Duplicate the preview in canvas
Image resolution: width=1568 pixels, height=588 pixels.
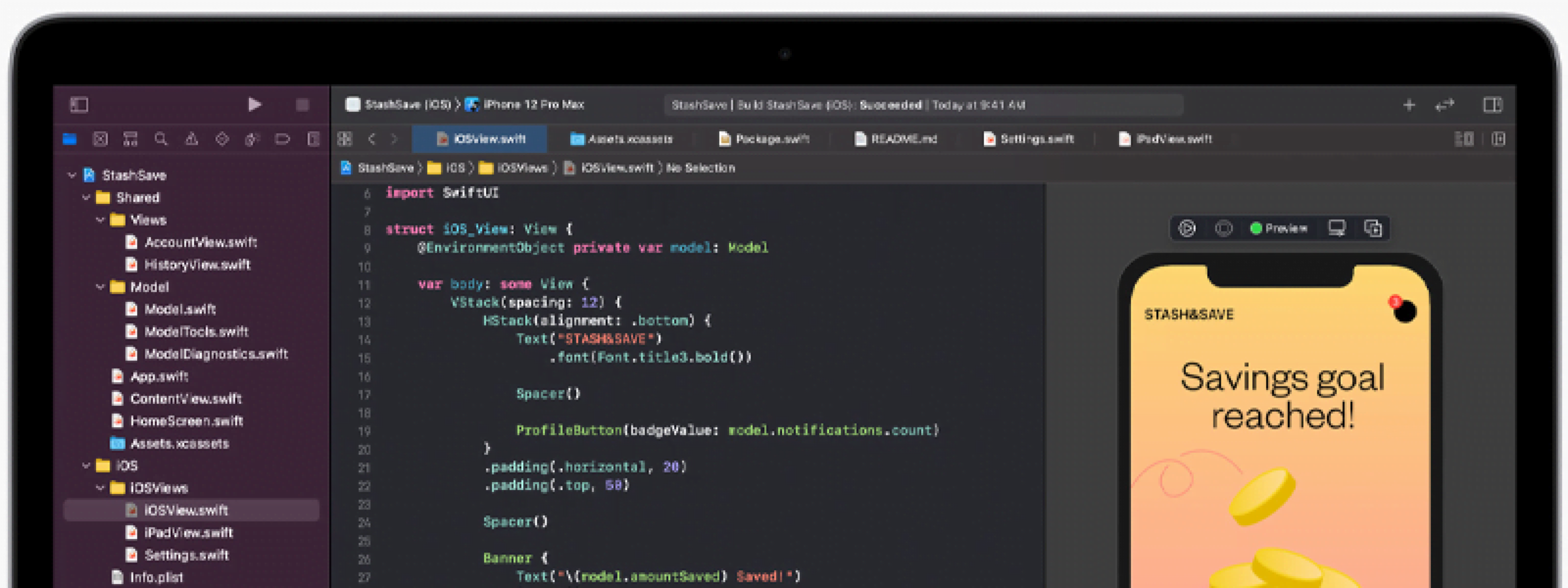tap(1373, 228)
